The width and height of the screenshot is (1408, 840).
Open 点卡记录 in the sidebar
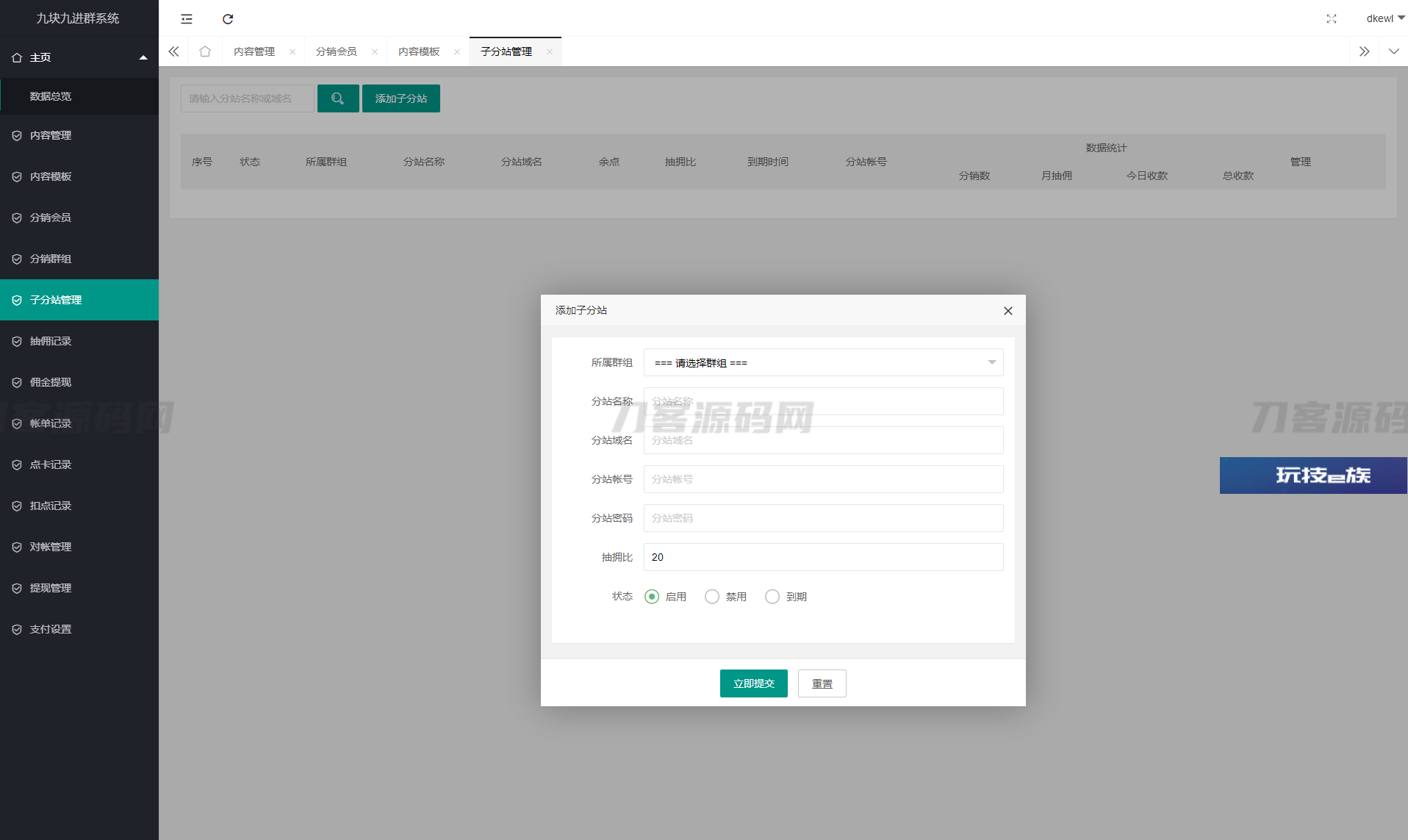tap(79, 464)
